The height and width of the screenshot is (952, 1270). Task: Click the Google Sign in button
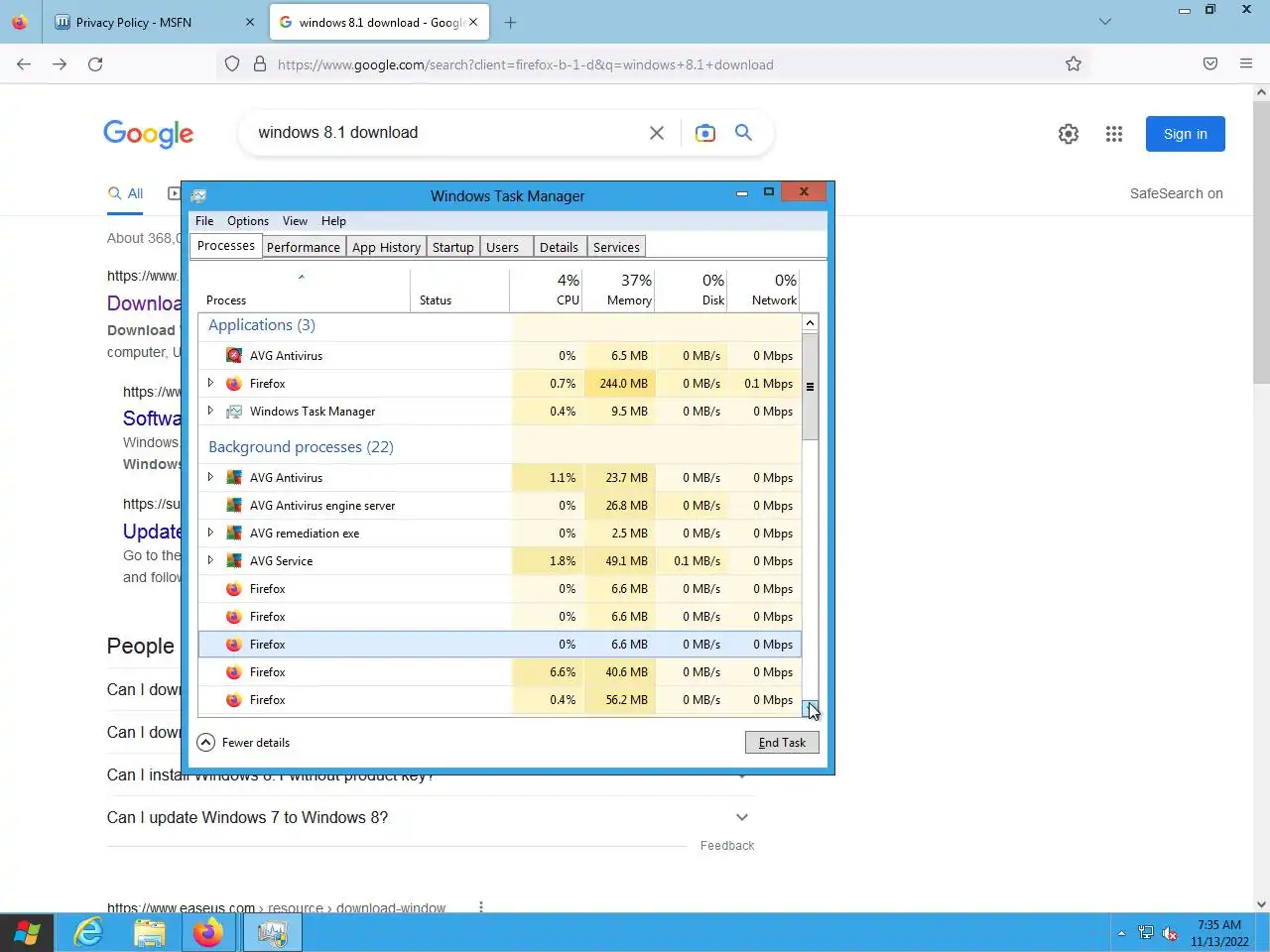1186,134
